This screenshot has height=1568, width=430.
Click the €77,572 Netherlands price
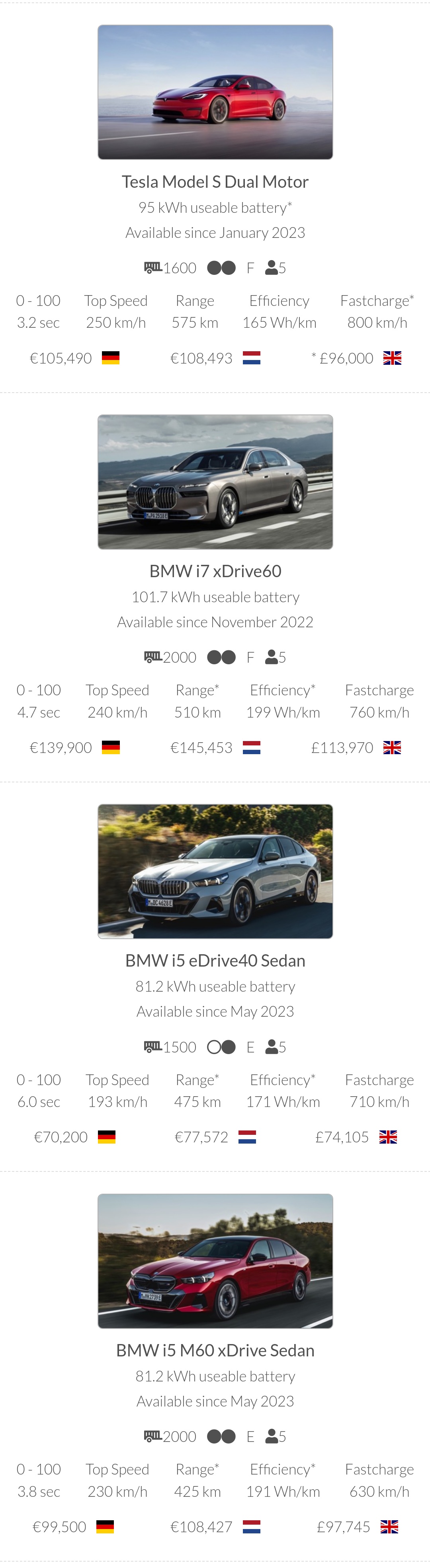[x=201, y=1137]
